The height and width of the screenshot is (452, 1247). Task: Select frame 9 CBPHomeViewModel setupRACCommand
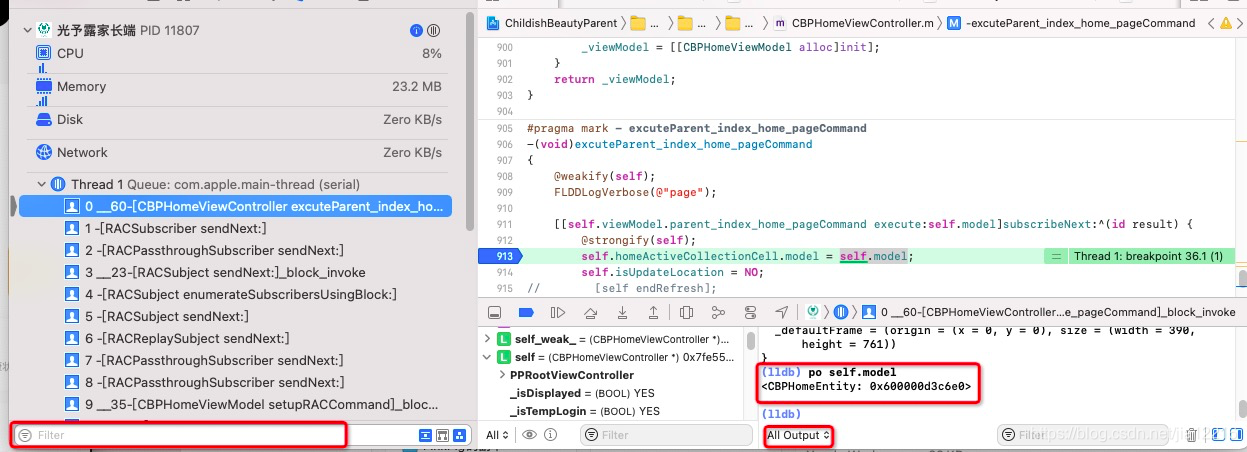(236, 405)
